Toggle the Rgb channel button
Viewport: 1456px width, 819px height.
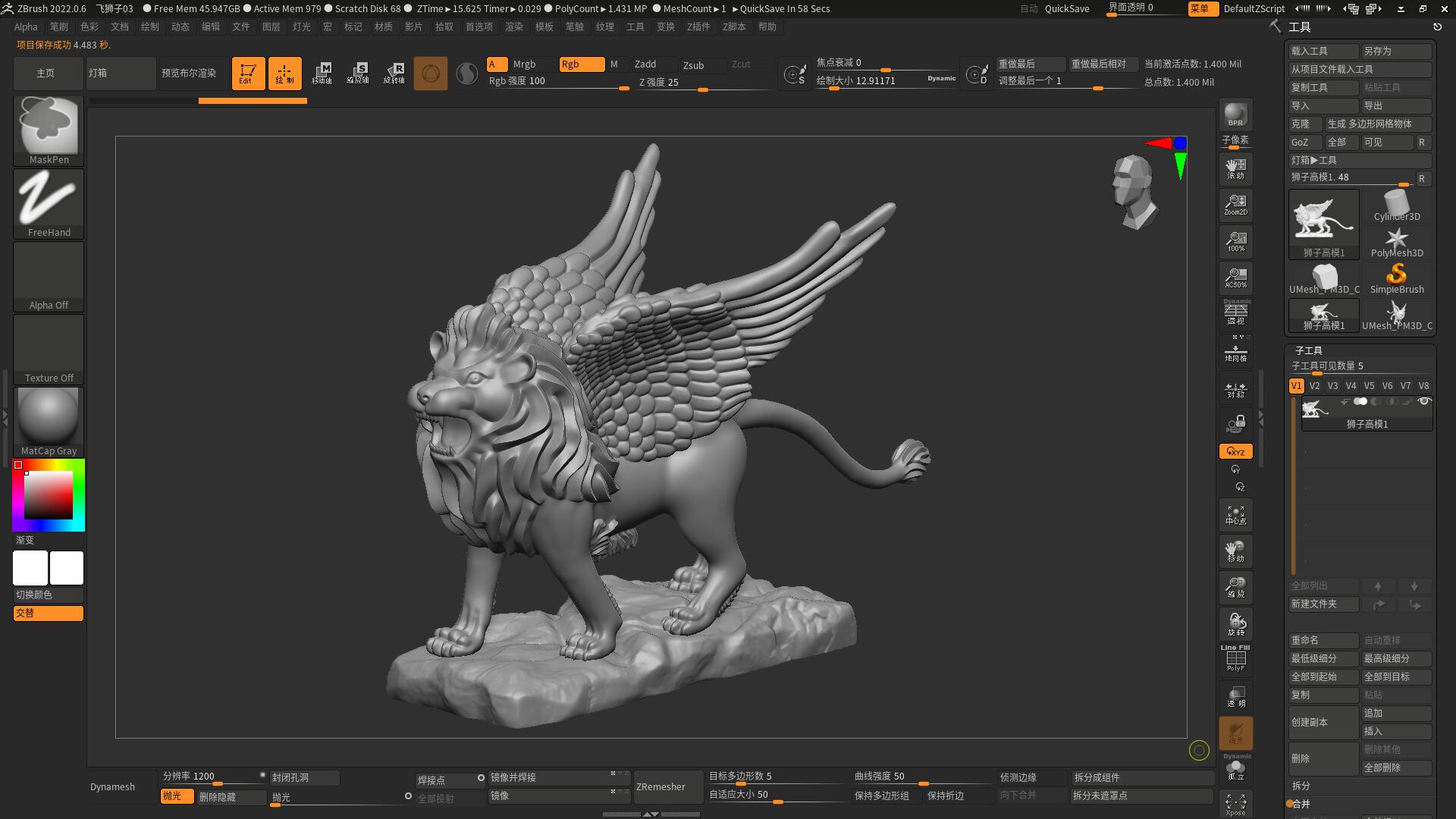pyautogui.click(x=581, y=64)
